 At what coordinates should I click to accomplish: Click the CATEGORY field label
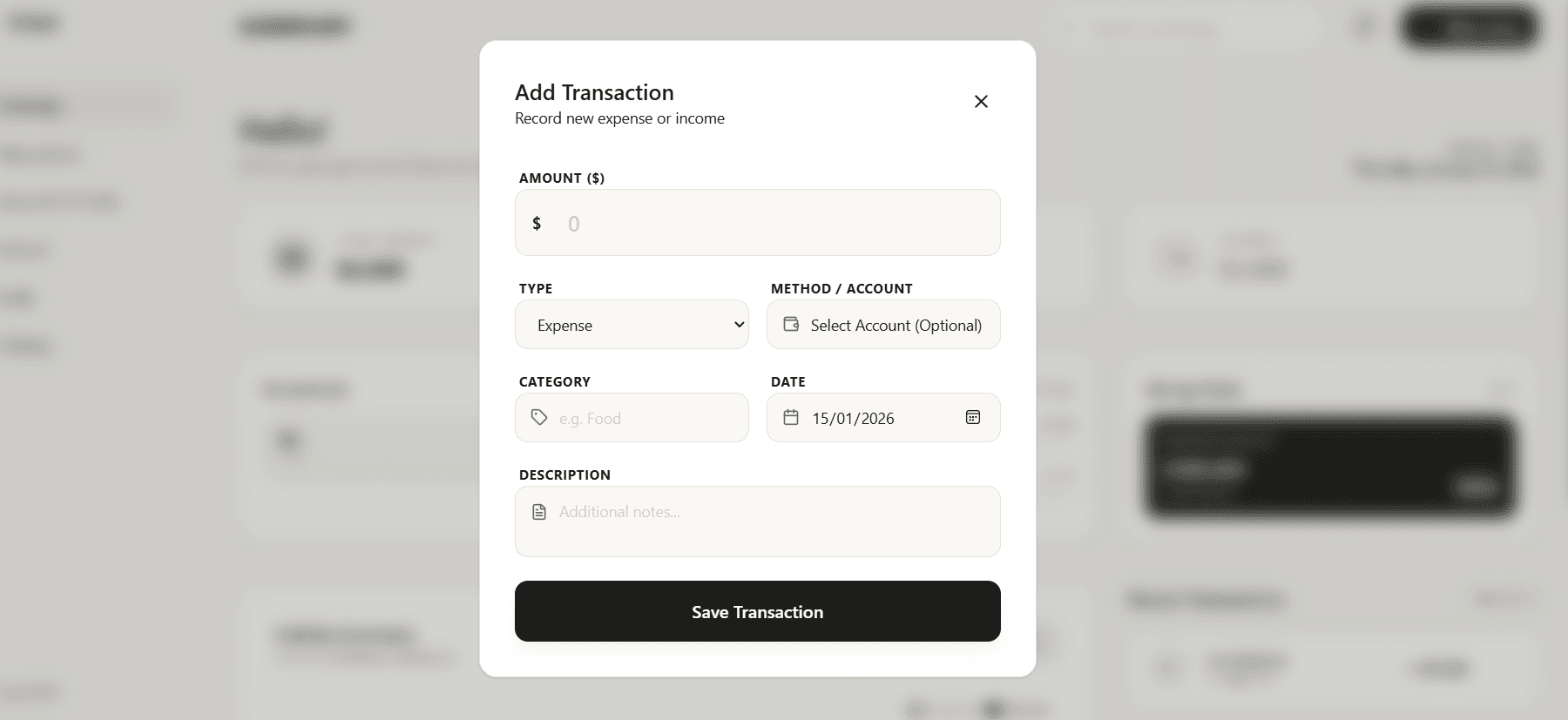pyautogui.click(x=555, y=382)
